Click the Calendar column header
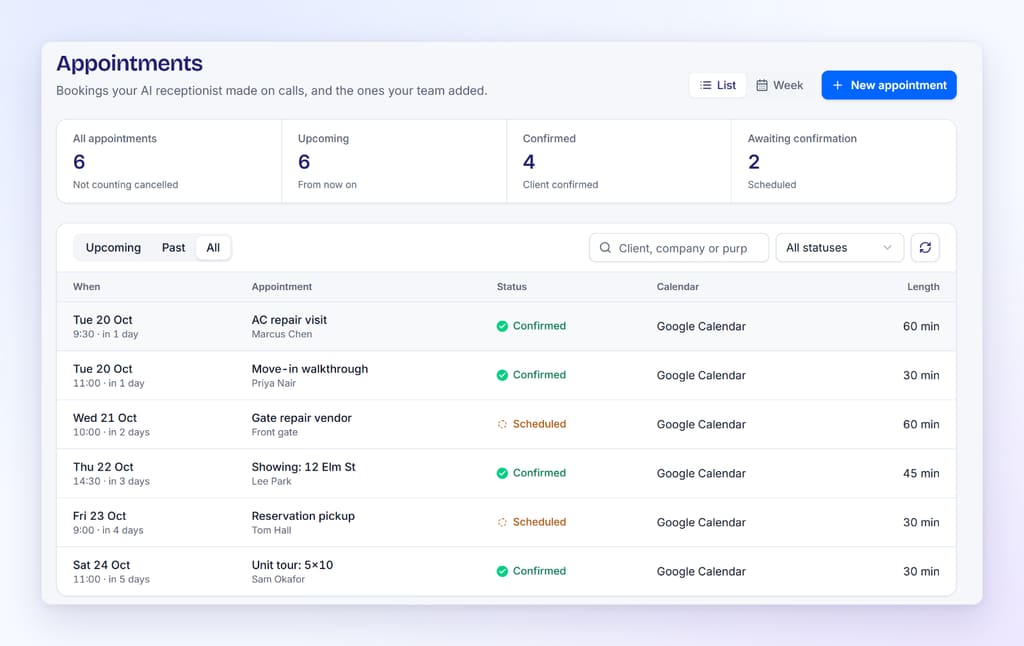This screenshot has width=1024, height=646. (x=678, y=287)
